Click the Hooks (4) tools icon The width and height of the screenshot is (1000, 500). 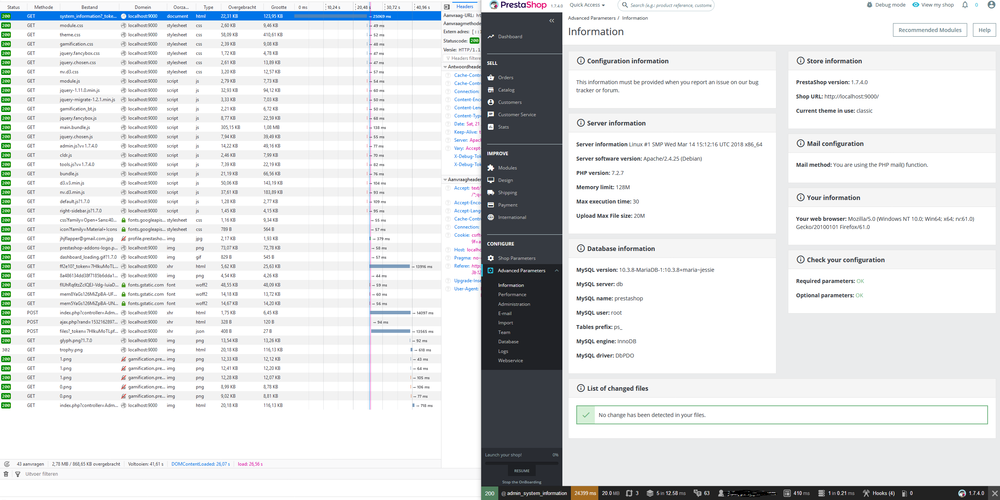click(x=866, y=493)
